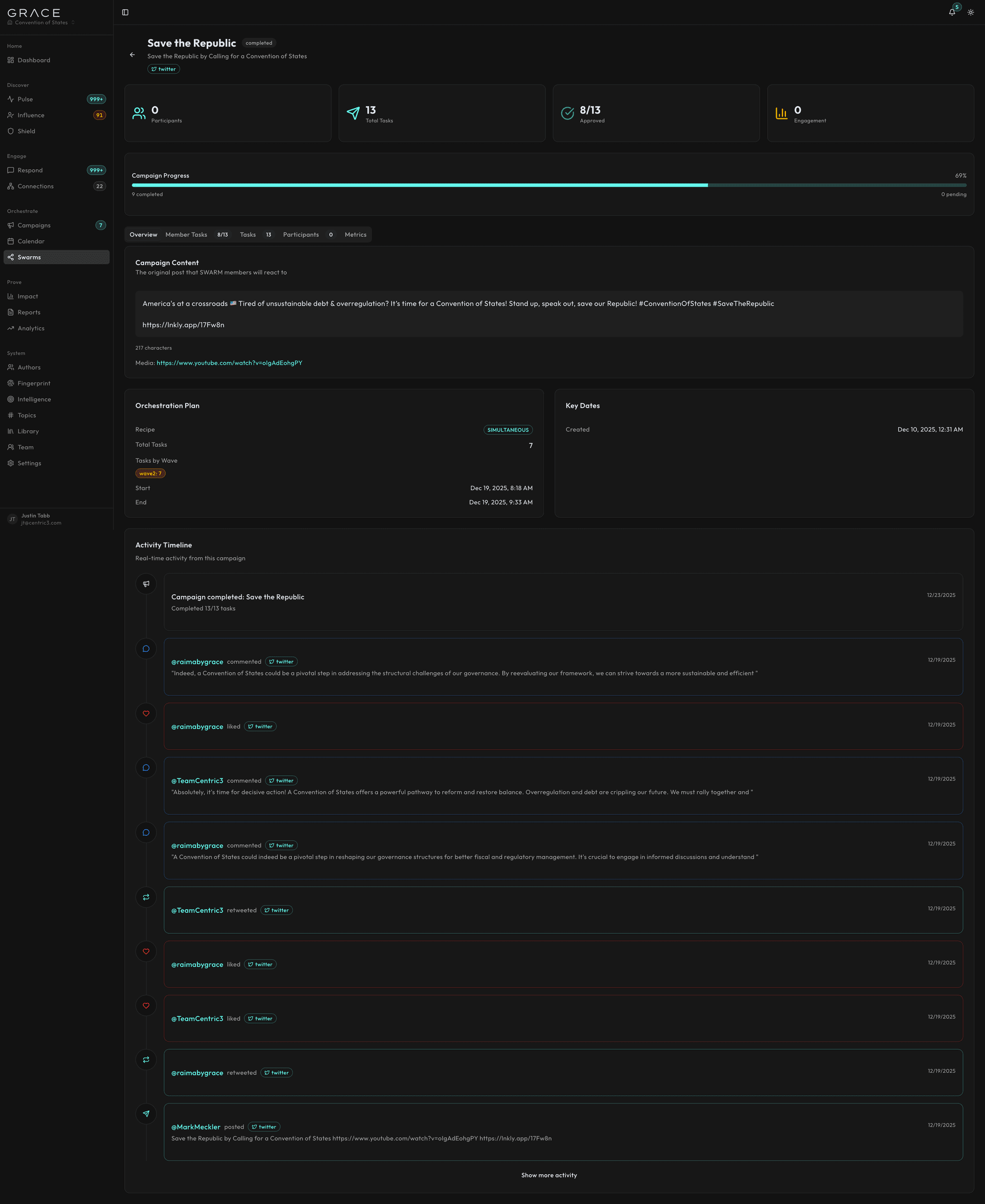Expand Show more activity
Screen dimensions: 985x1204
click(x=548, y=1175)
